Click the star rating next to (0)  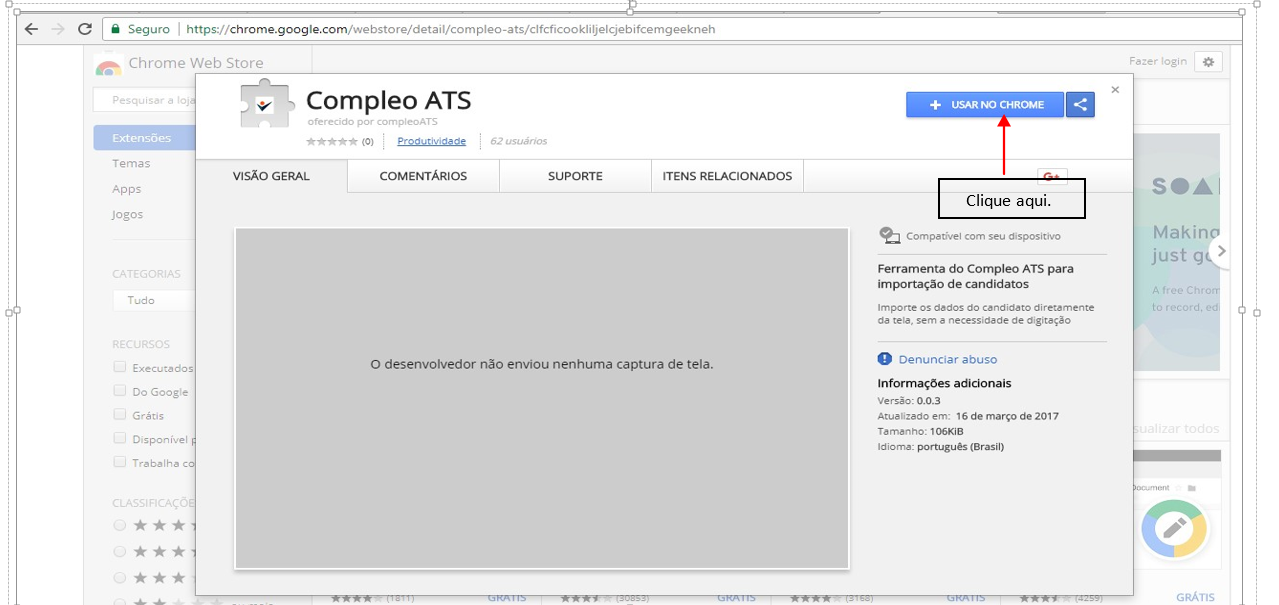coord(332,141)
